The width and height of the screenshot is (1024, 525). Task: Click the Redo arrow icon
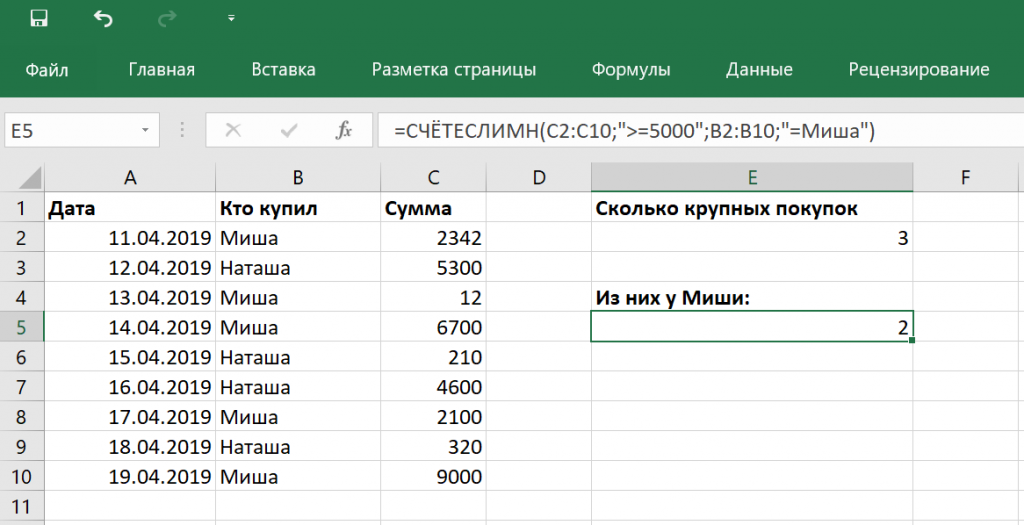click(x=167, y=18)
